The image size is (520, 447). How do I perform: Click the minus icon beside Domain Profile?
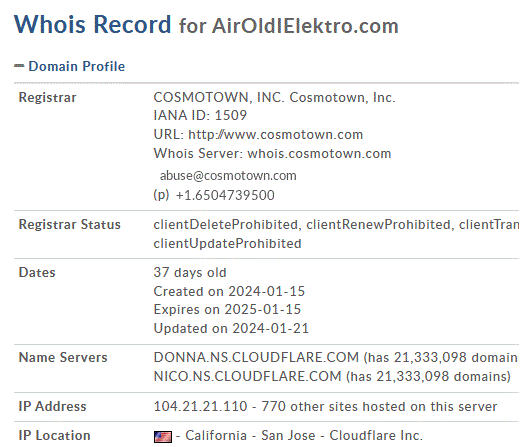(x=19, y=66)
